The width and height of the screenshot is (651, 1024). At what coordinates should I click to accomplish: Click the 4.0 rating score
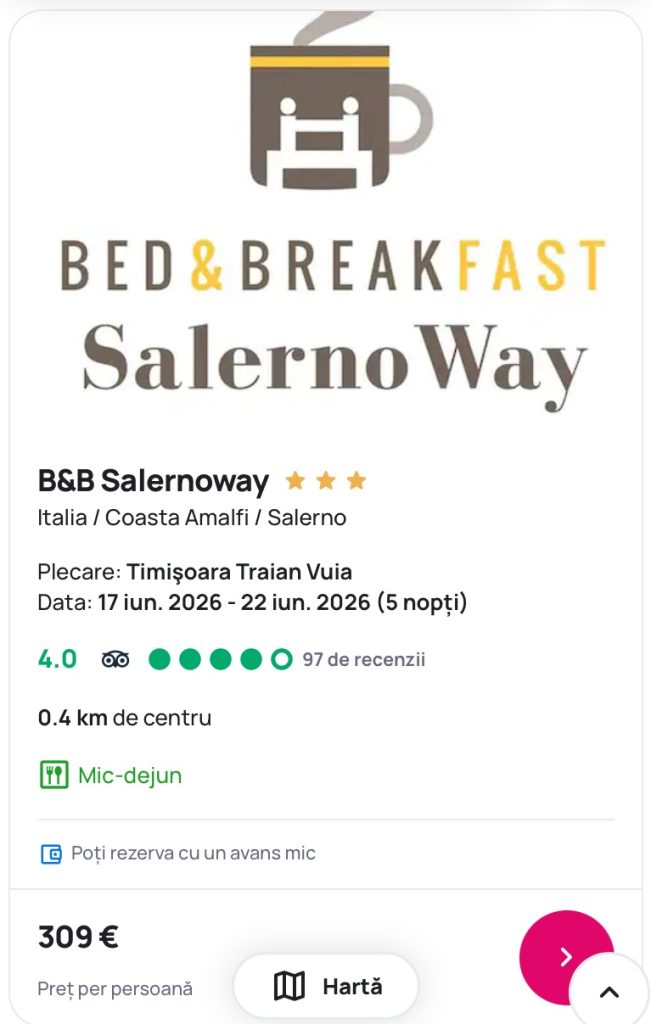coord(57,660)
